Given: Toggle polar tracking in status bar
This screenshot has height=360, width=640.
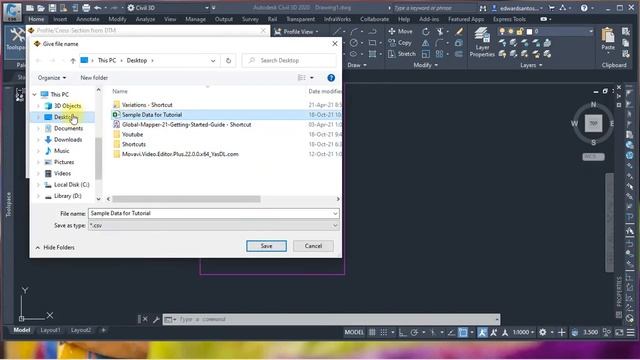Looking at the screenshot, I should [414, 332].
